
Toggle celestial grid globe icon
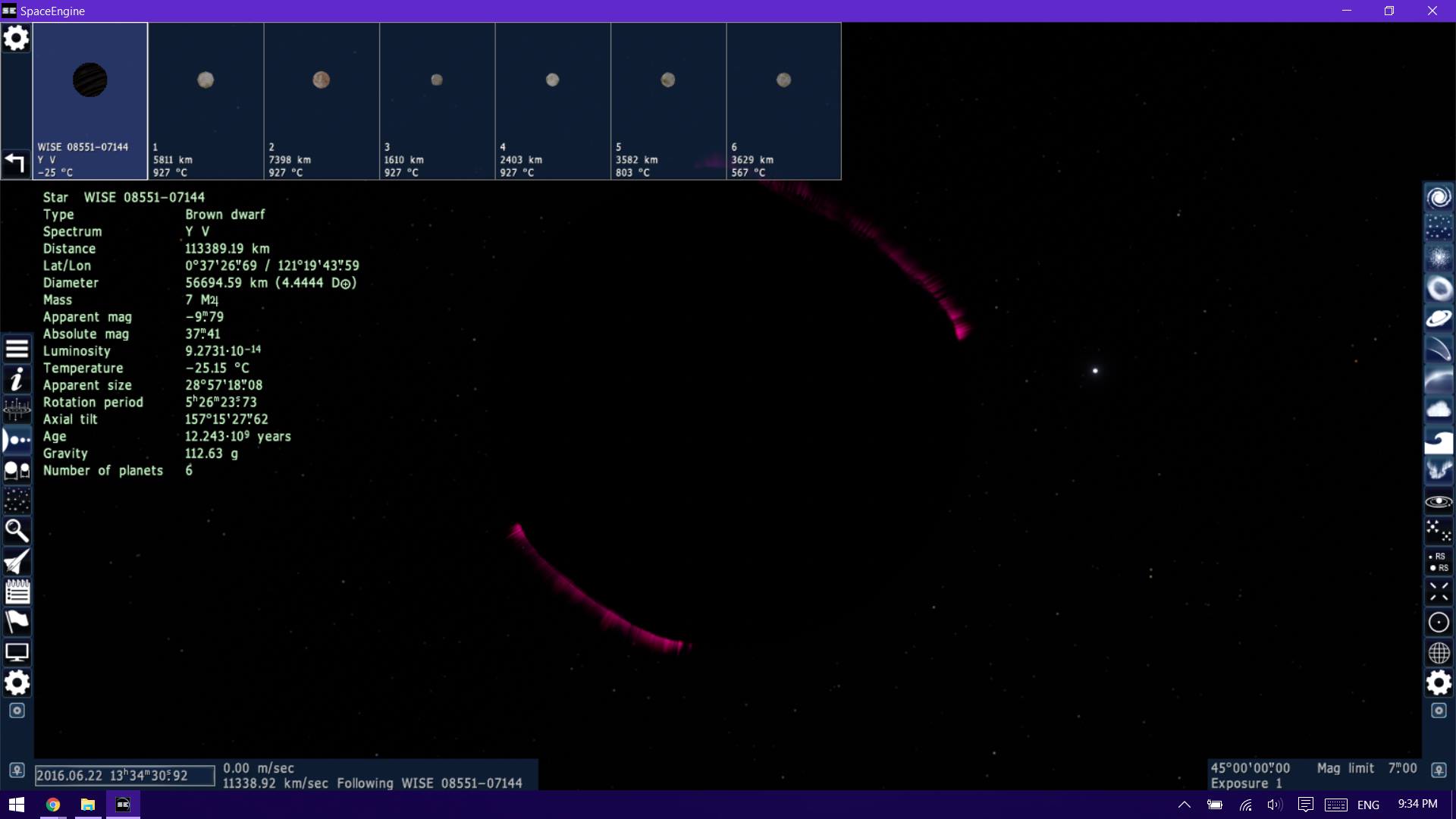pos(1439,653)
